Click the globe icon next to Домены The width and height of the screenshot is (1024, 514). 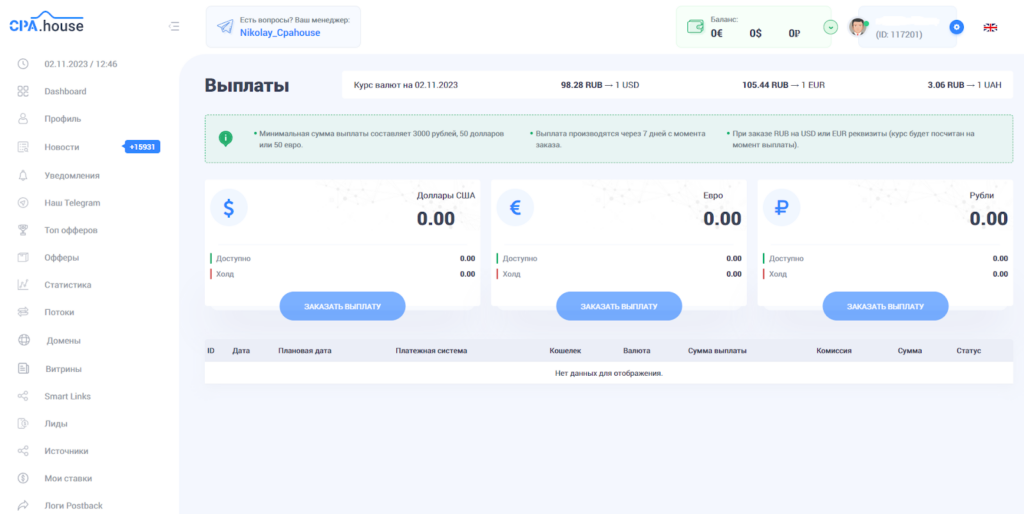[23, 340]
